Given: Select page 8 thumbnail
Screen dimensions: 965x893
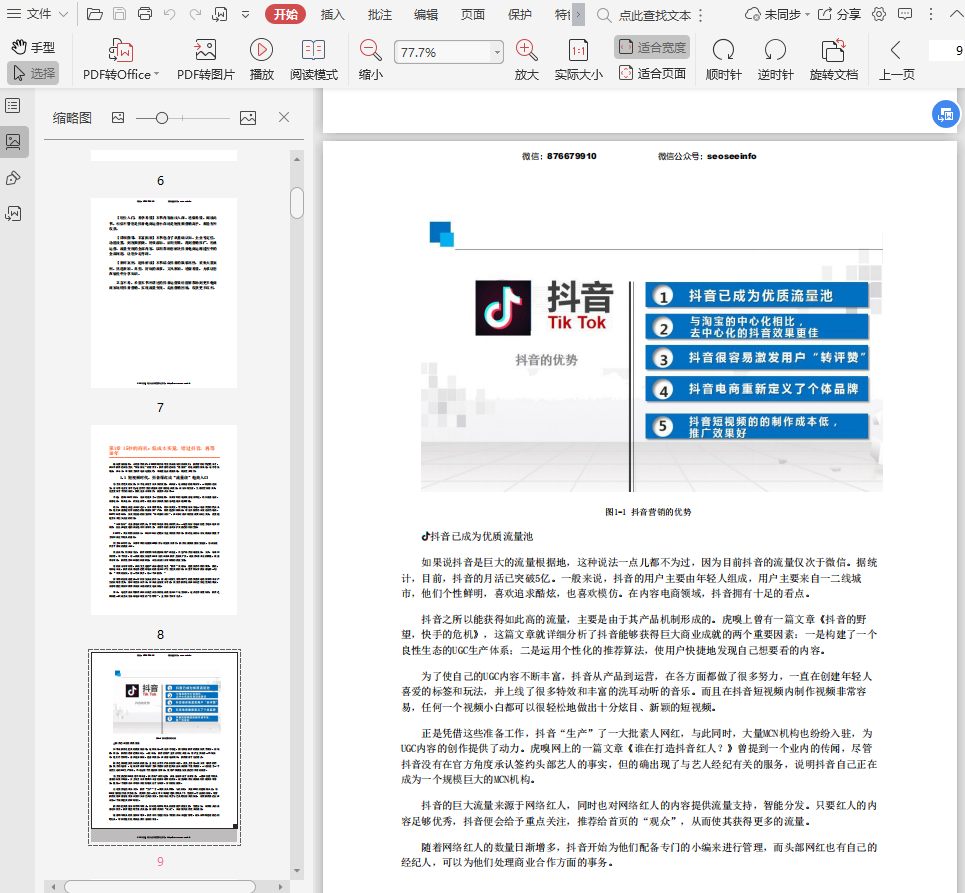Looking at the screenshot, I should (164, 519).
